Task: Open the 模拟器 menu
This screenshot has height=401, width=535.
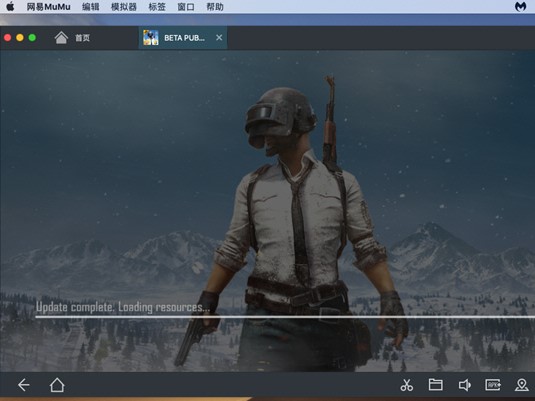Action: coord(124,7)
